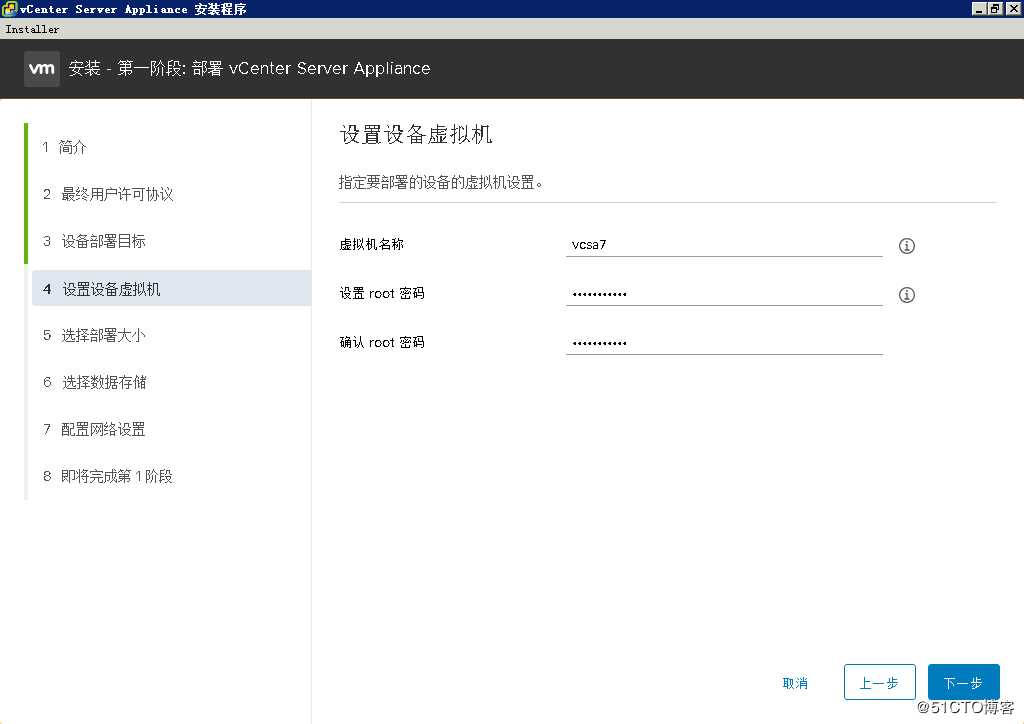Viewport: 1024px width, 724px height.
Task: Click the 虚拟机名称 input containing vcsa7
Action: pyautogui.click(x=724, y=245)
